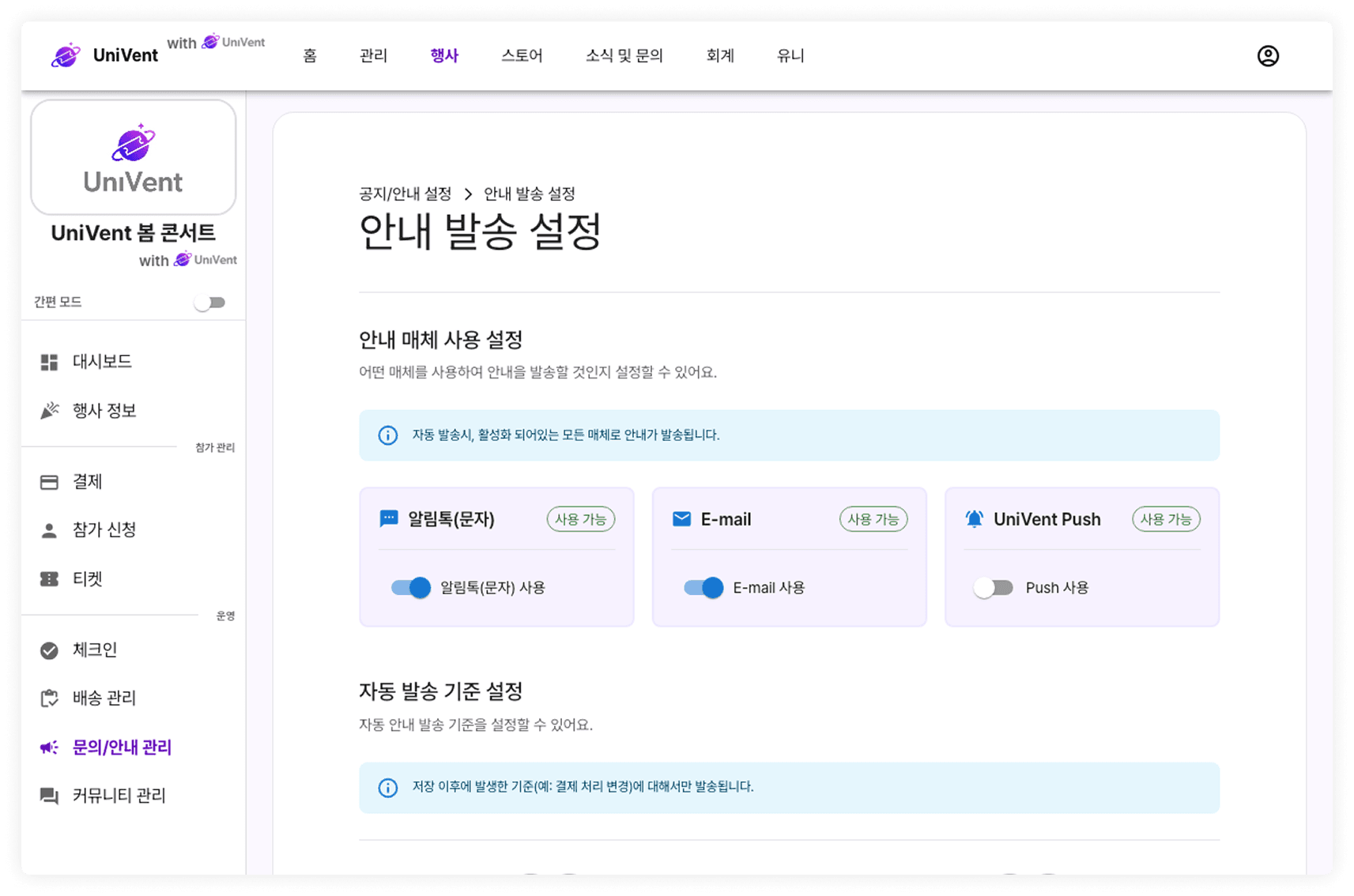The height and width of the screenshot is (896, 1354).
Task: Toggle the 간편 모드 switch
Action: (209, 303)
